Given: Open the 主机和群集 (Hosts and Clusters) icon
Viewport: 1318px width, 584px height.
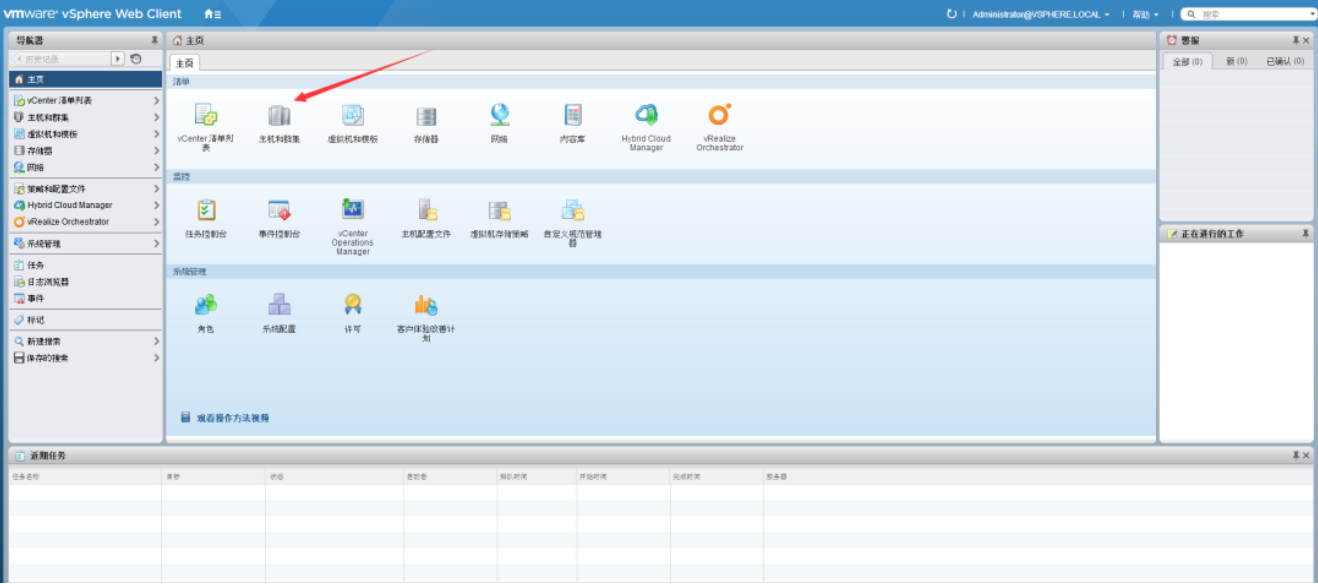Looking at the screenshot, I should 279,116.
